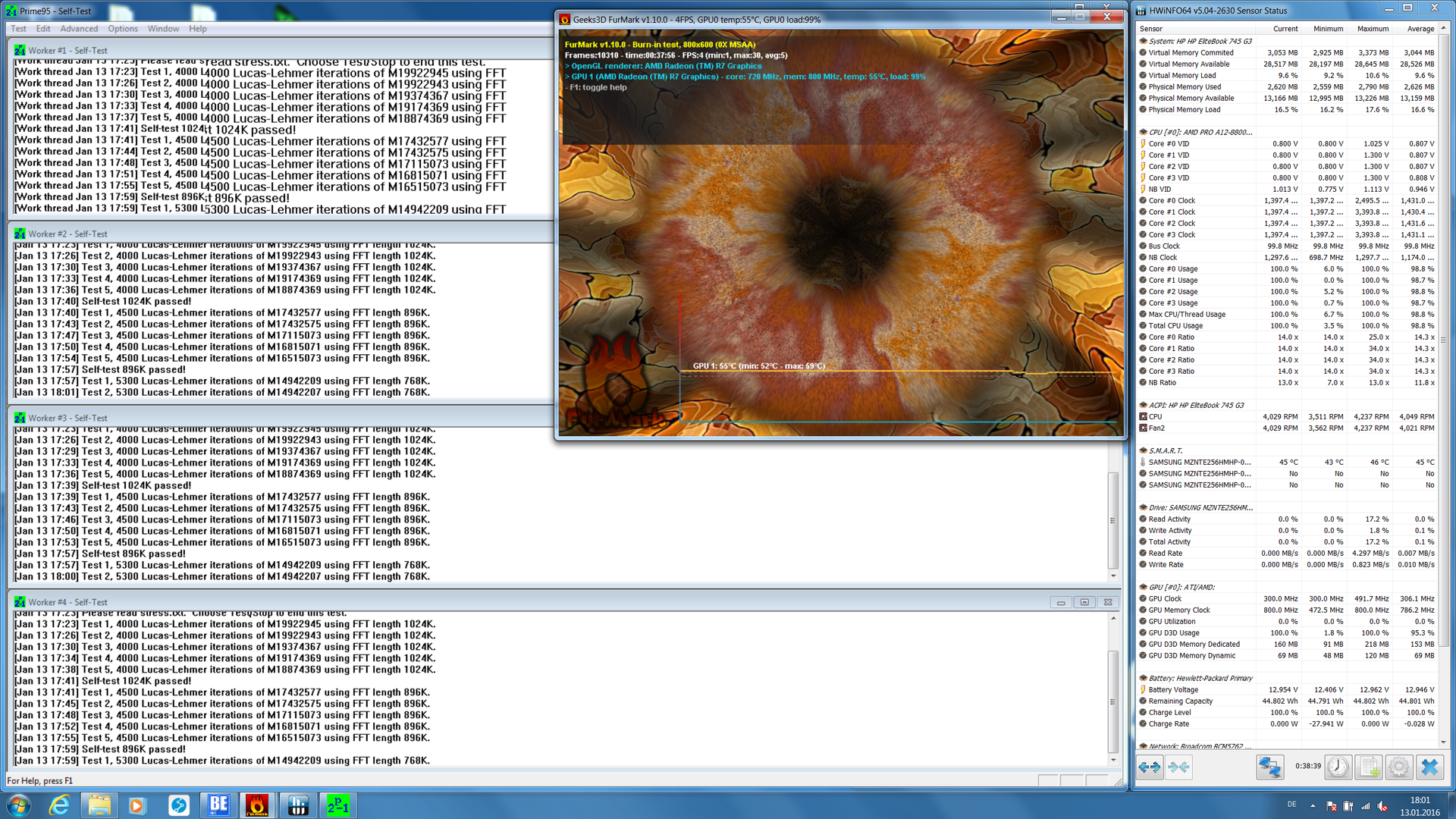Viewport: 1456px width, 819px height.
Task: Click DE language indicator in taskbar
Action: [1292, 805]
